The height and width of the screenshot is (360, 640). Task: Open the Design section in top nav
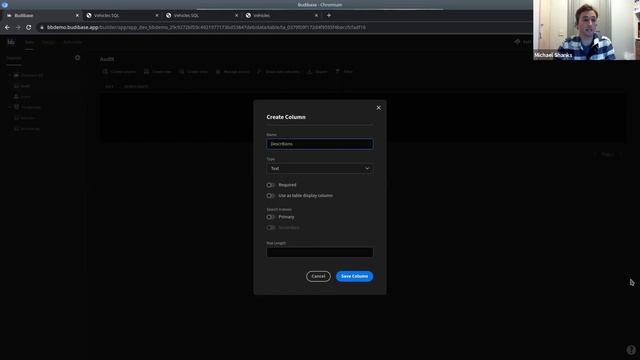[49, 42]
